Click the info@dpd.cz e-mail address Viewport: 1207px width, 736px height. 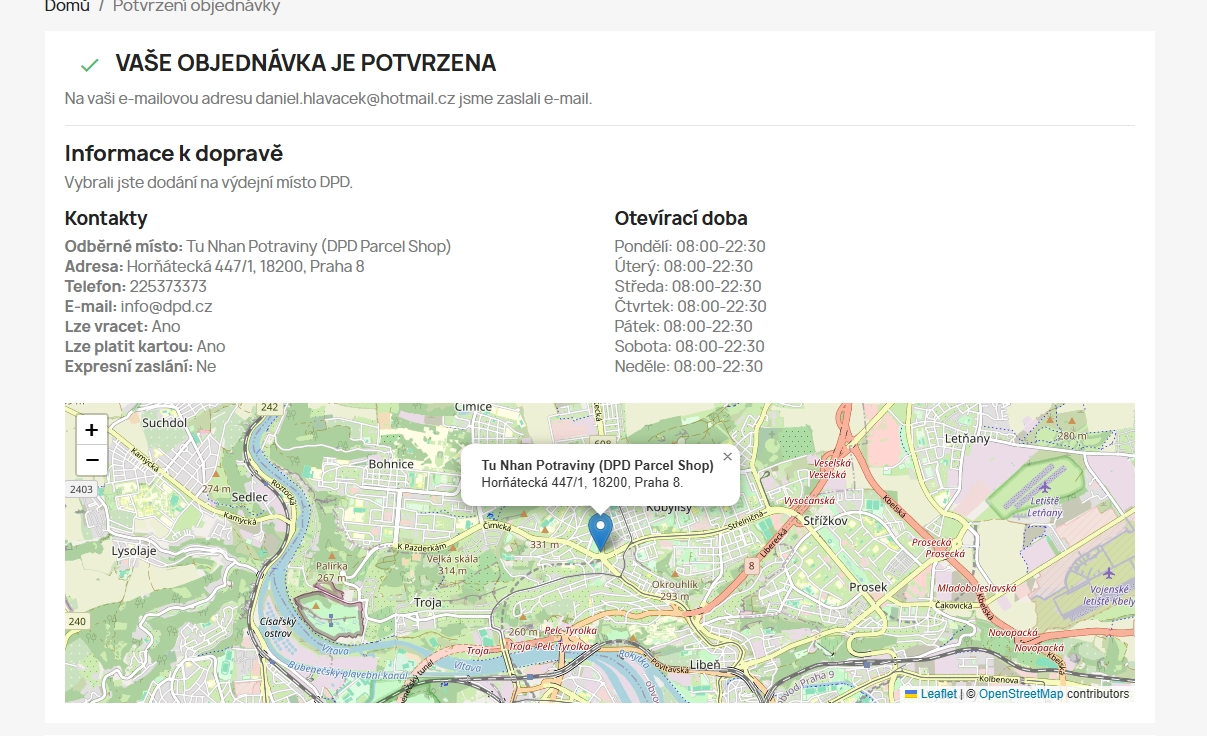[x=166, y=306]
